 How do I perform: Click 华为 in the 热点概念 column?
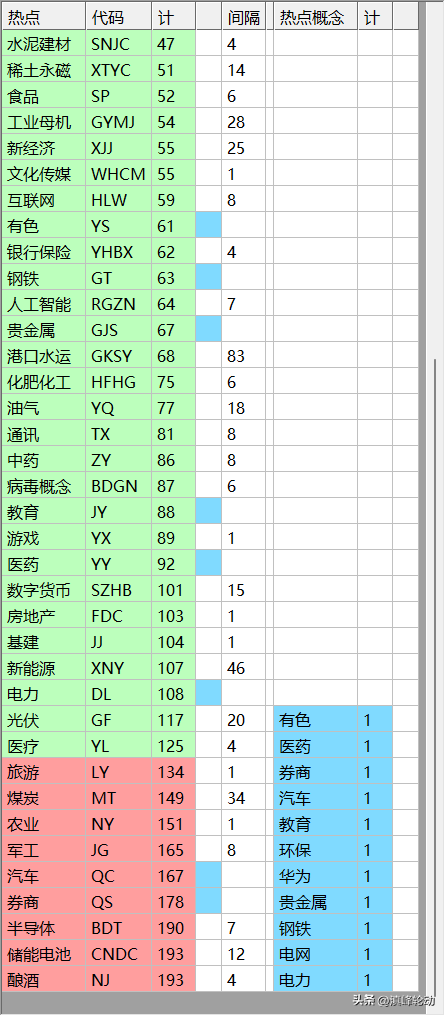[x=316, y=876]
